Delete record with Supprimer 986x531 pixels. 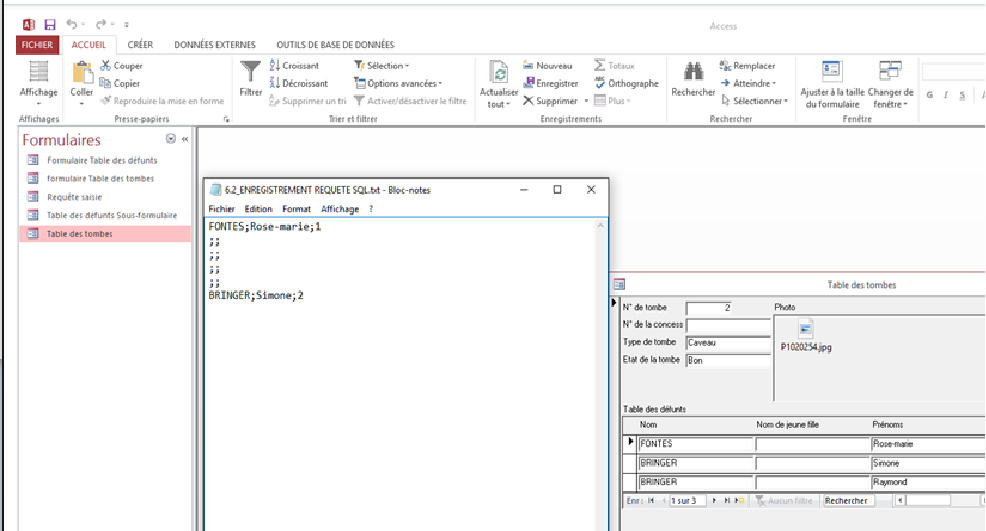point(550,101)
